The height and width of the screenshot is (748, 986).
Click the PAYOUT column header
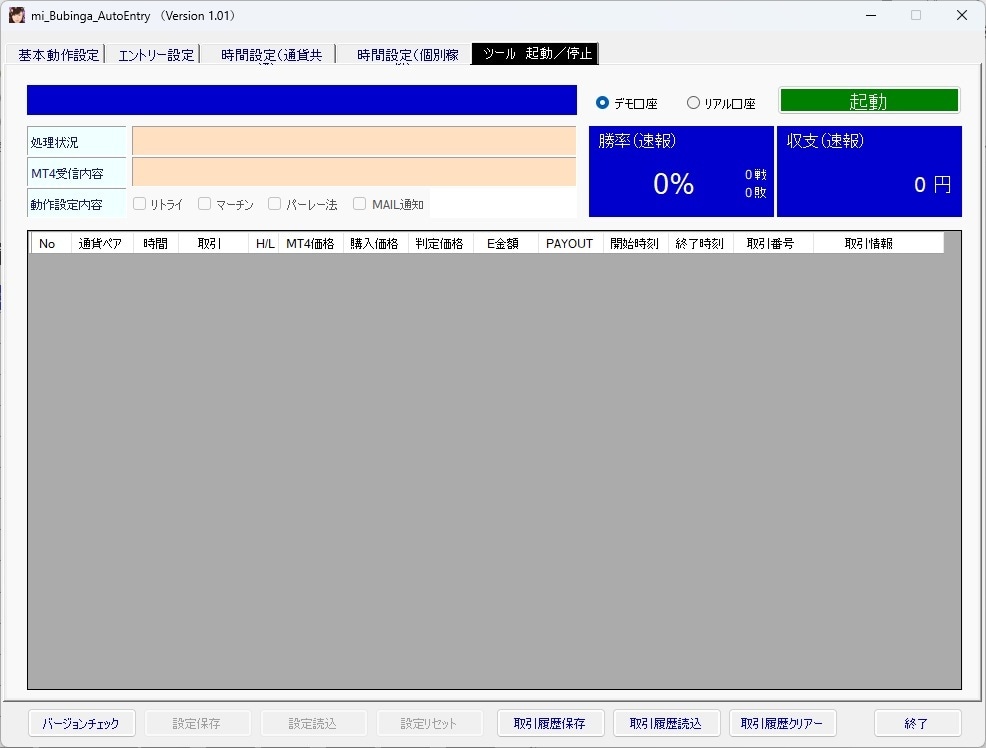click(x=569, y=243)
